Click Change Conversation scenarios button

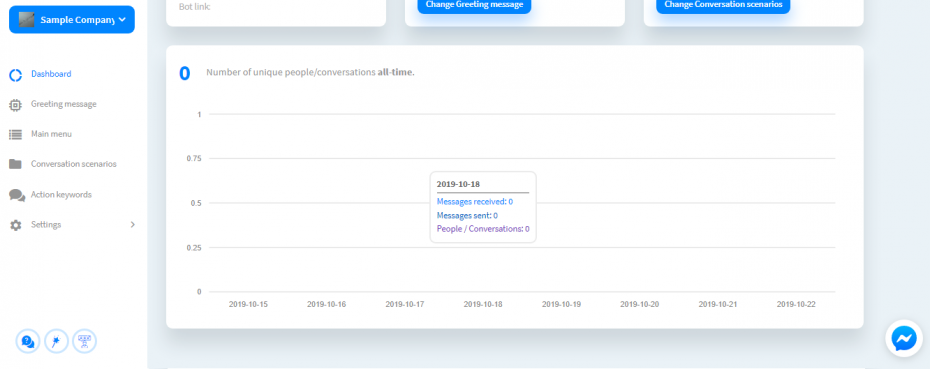(723, 5)
